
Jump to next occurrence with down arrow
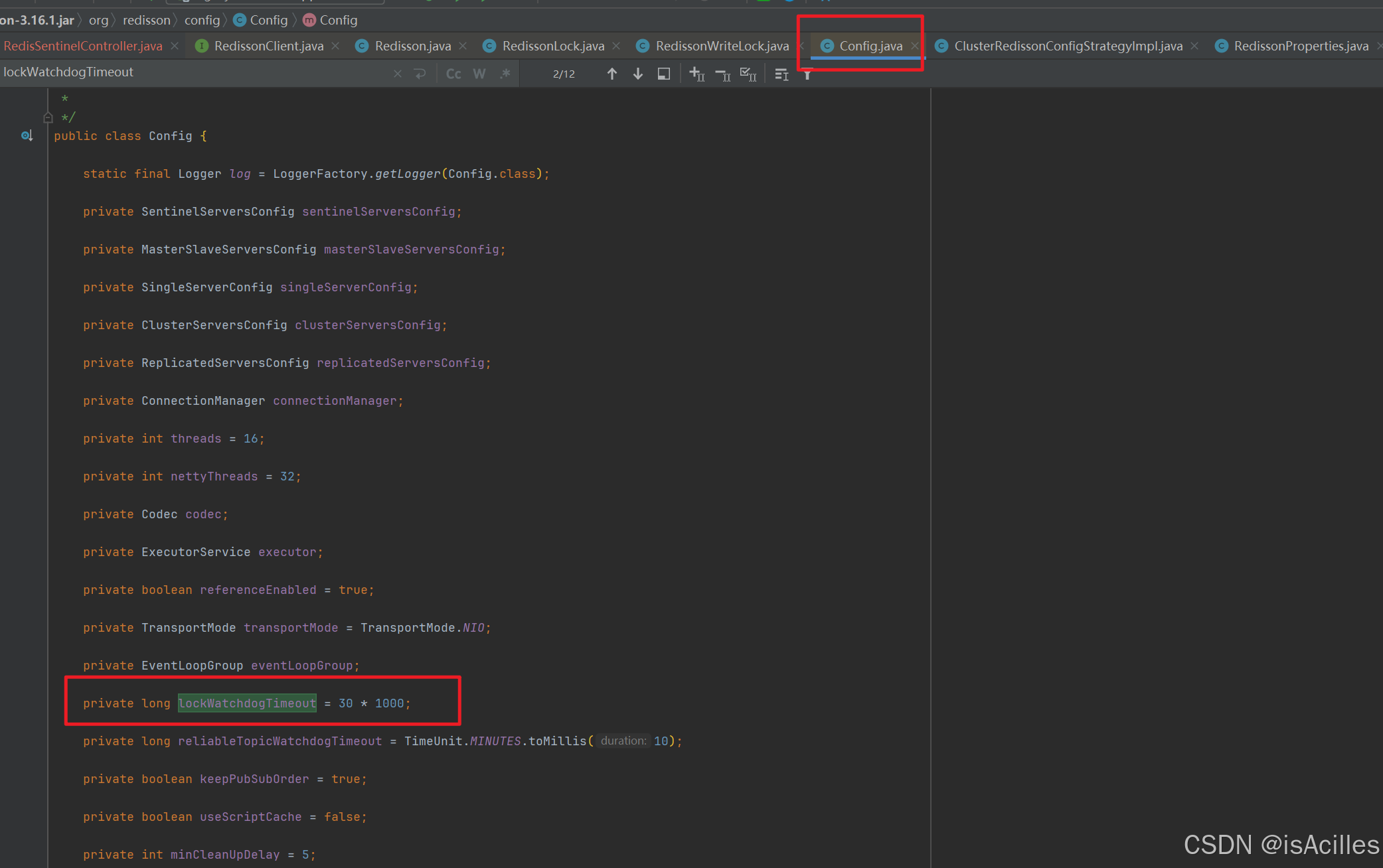click(637, 74)
